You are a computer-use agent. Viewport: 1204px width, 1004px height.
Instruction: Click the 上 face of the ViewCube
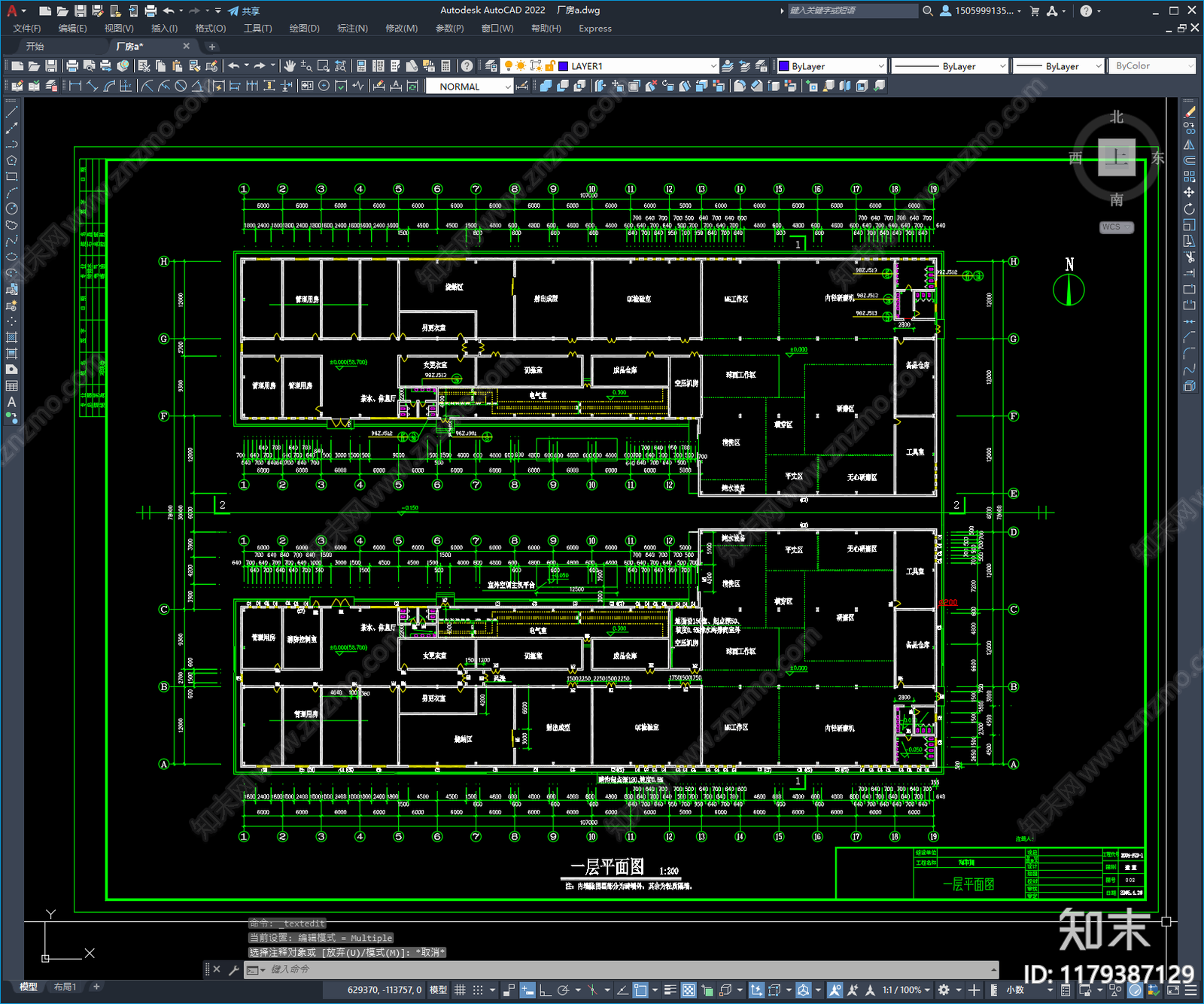(1117, 157)
